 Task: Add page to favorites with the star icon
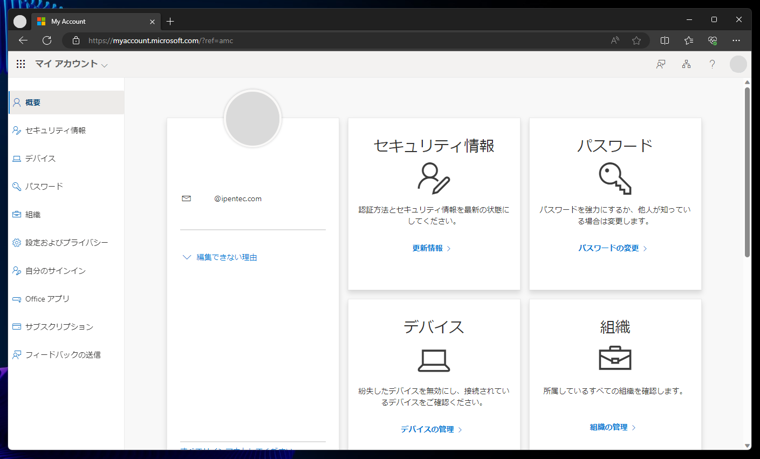click(636, 41)
